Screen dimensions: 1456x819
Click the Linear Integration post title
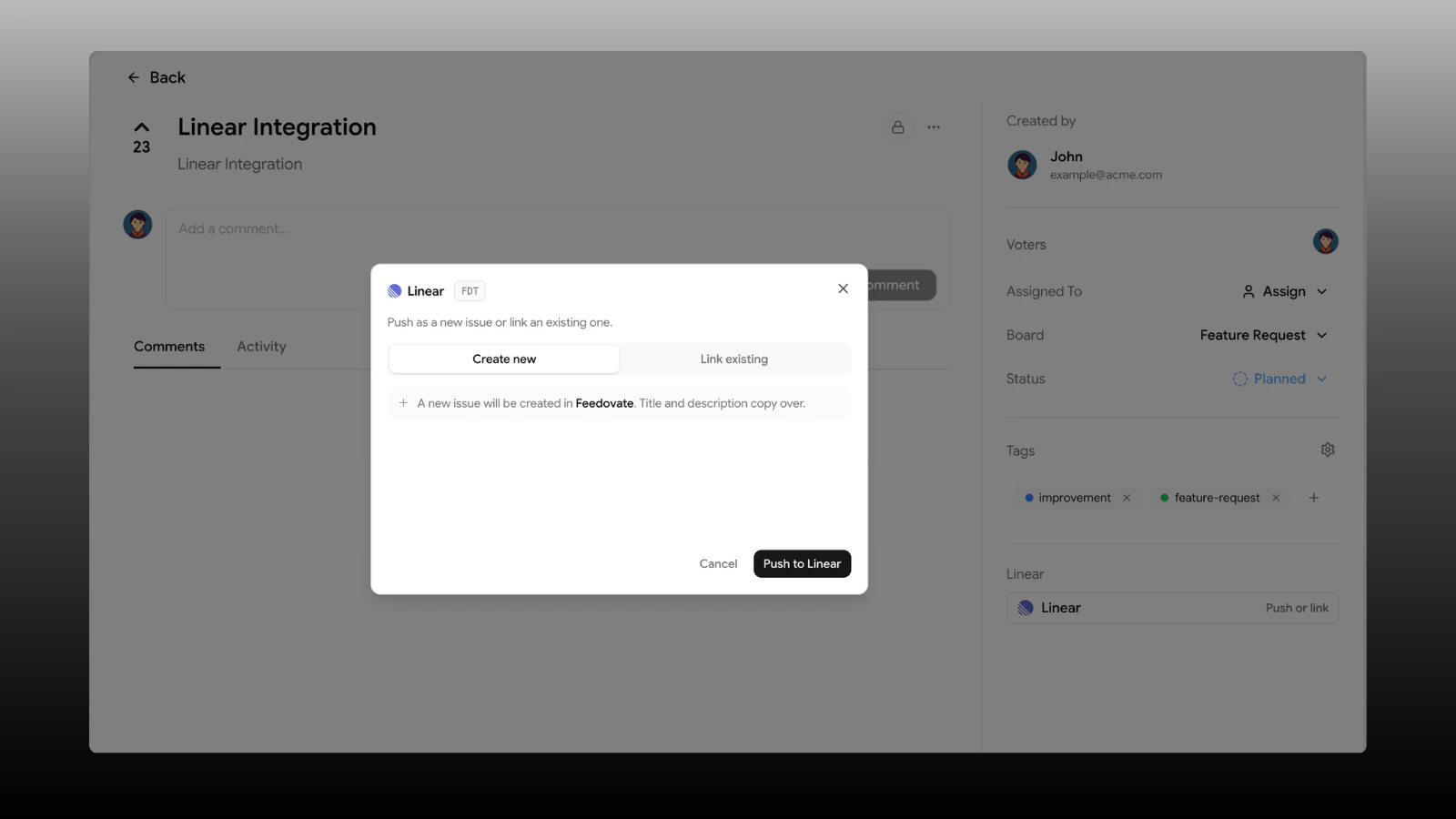coord(277,127)
